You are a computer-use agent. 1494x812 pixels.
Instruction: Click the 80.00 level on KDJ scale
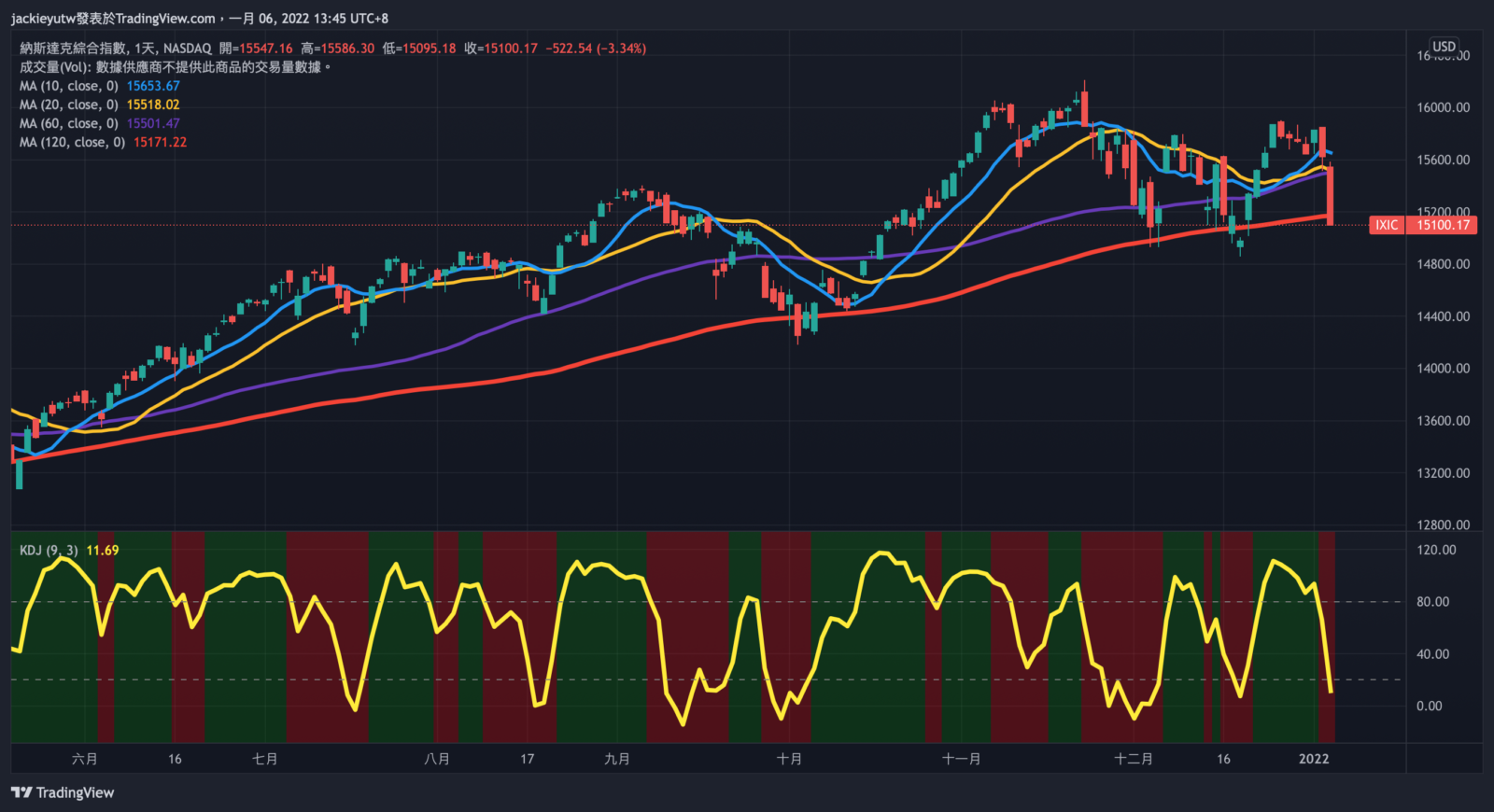coord(1432,602)
